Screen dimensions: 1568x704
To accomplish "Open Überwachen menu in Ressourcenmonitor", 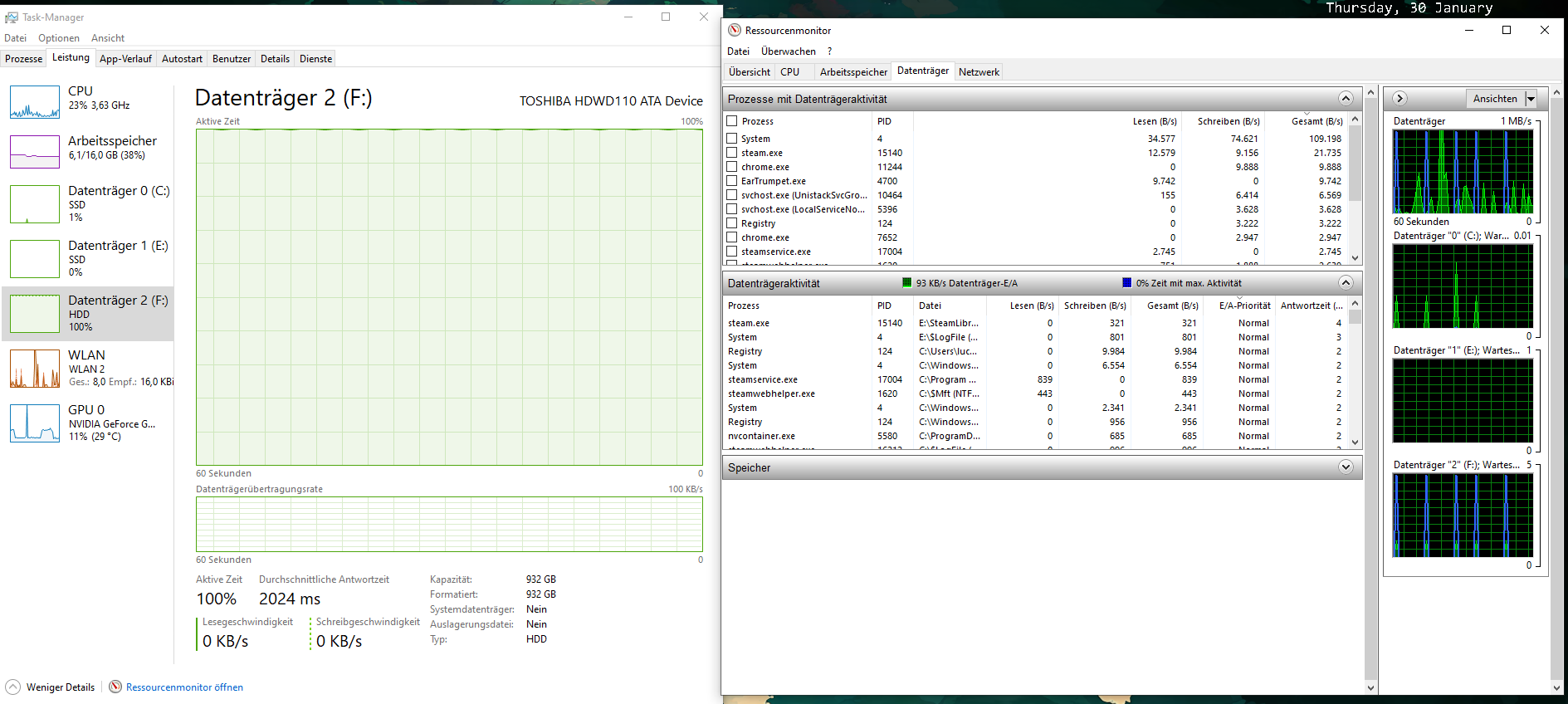I will (x=789, y=51).
